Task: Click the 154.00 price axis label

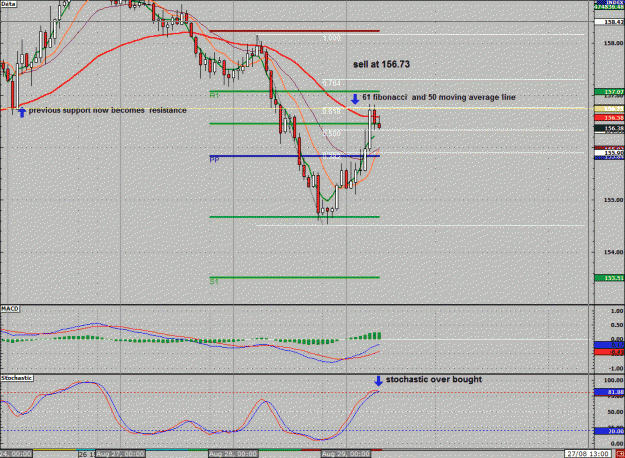Action: (x=613, y=252)
